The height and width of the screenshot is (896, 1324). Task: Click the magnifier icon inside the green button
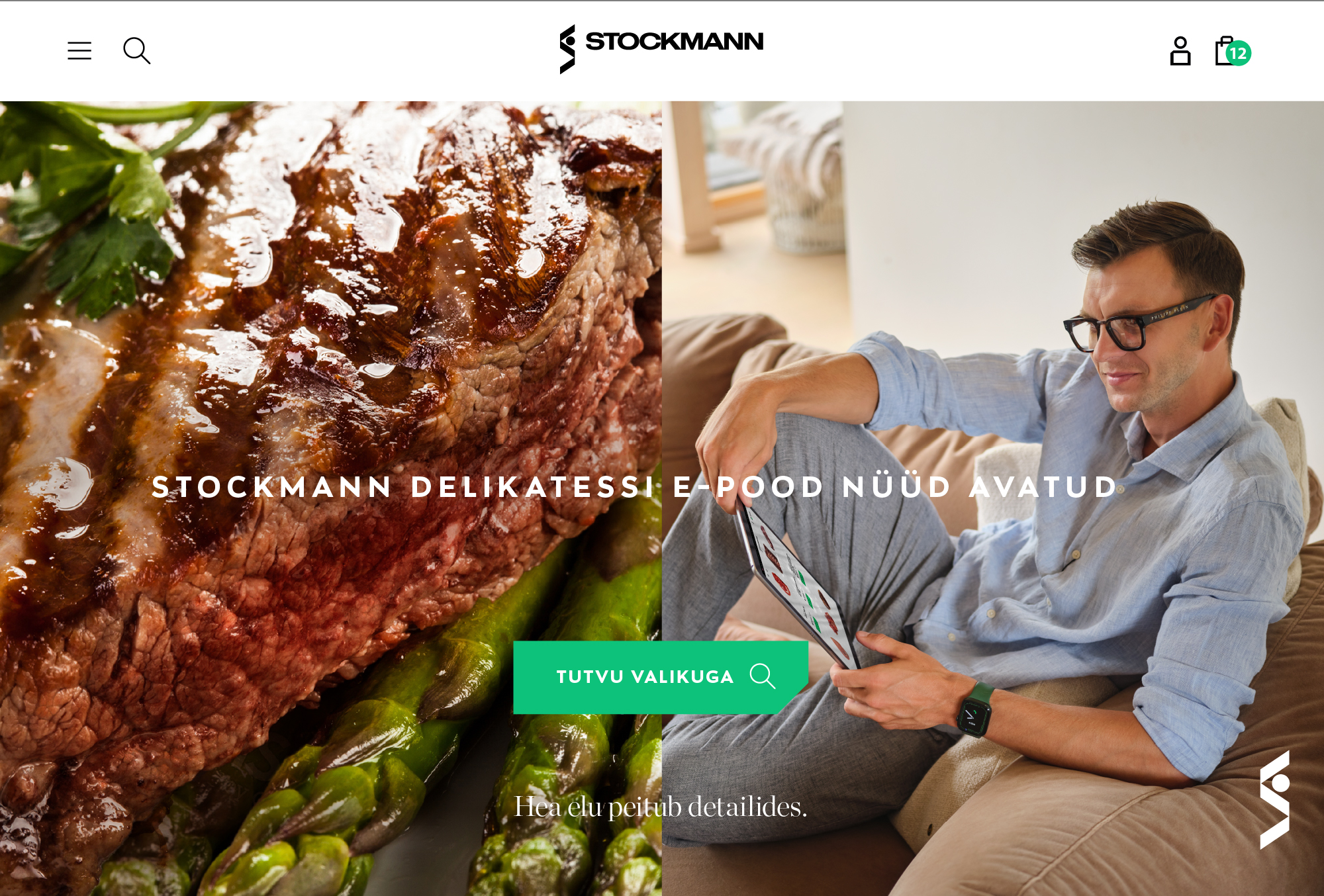763,676
